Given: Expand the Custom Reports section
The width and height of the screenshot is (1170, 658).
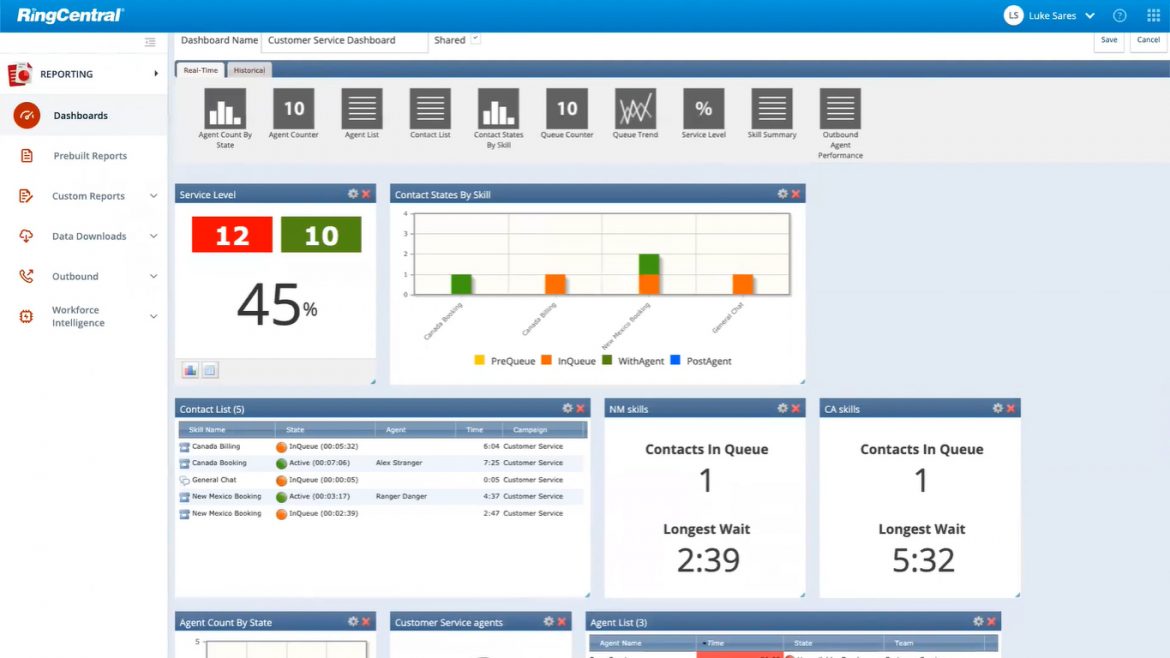Looking at the screenshot, I should [x=88, y=196].
